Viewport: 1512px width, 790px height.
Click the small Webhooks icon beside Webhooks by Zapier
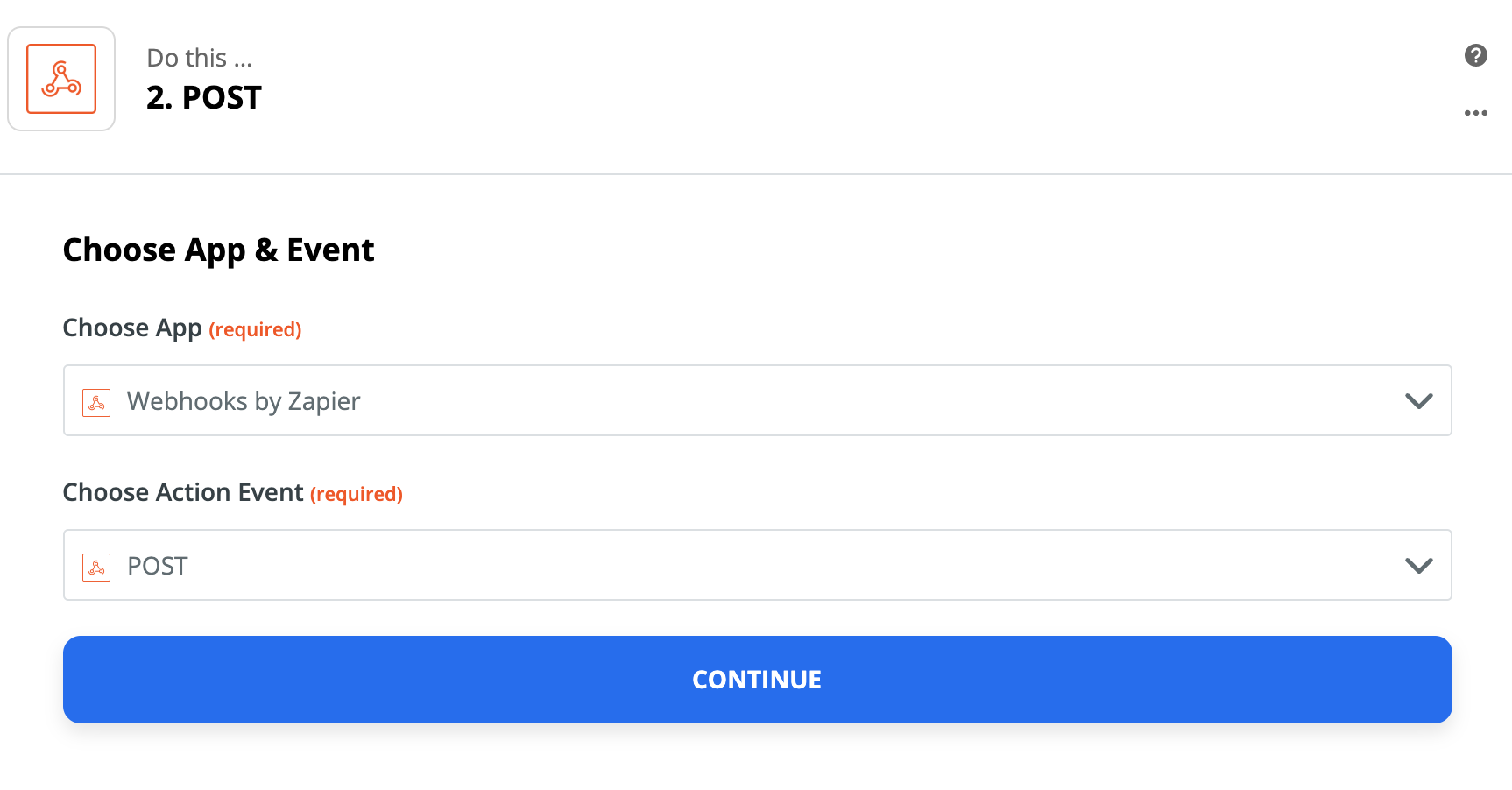pyautogui.click(x=96, y=402)
